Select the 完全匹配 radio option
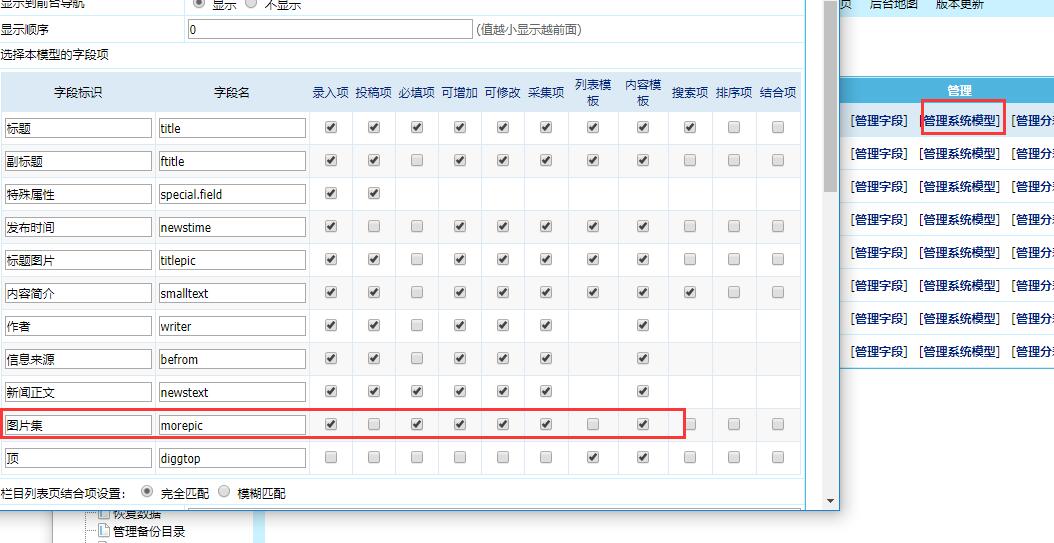Screen dimensions: 1054x543 click(x=147, y=492)
